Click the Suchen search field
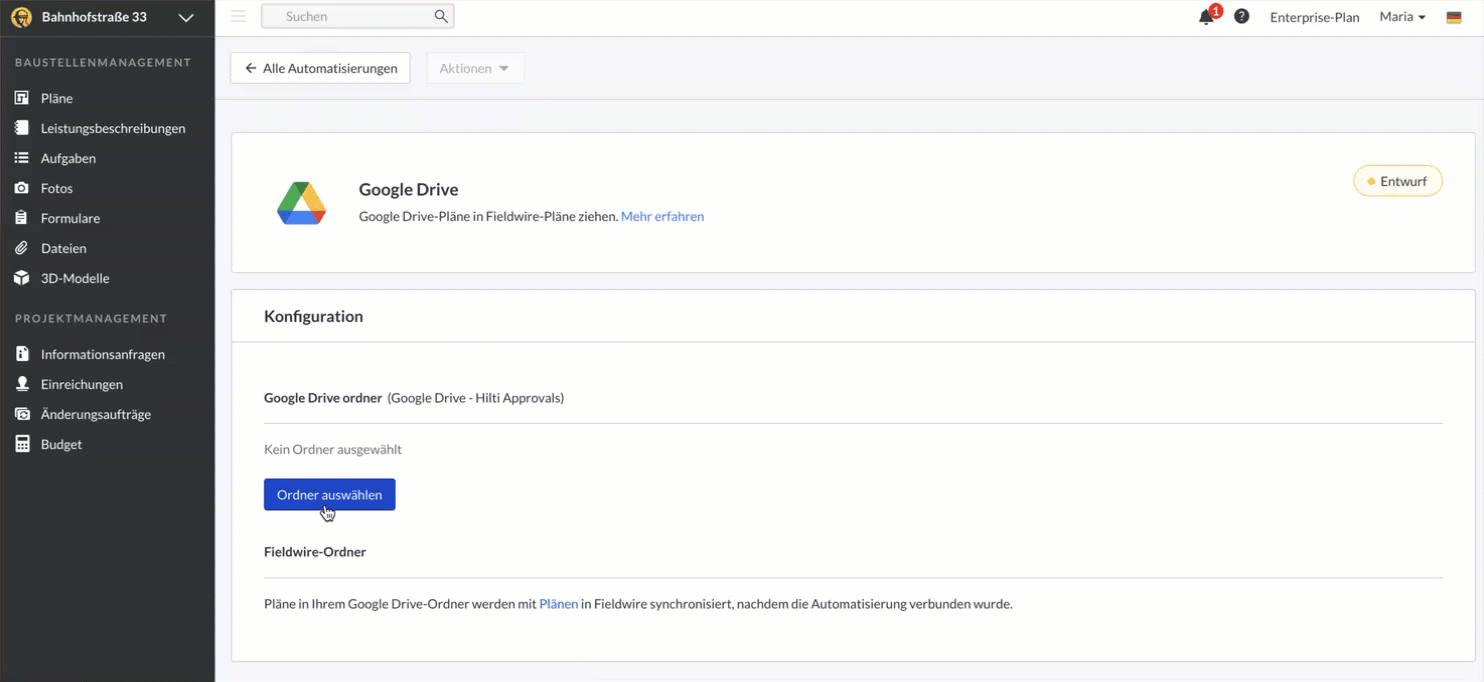Viewport: 1484px width, 682px height. click(357, 16)
